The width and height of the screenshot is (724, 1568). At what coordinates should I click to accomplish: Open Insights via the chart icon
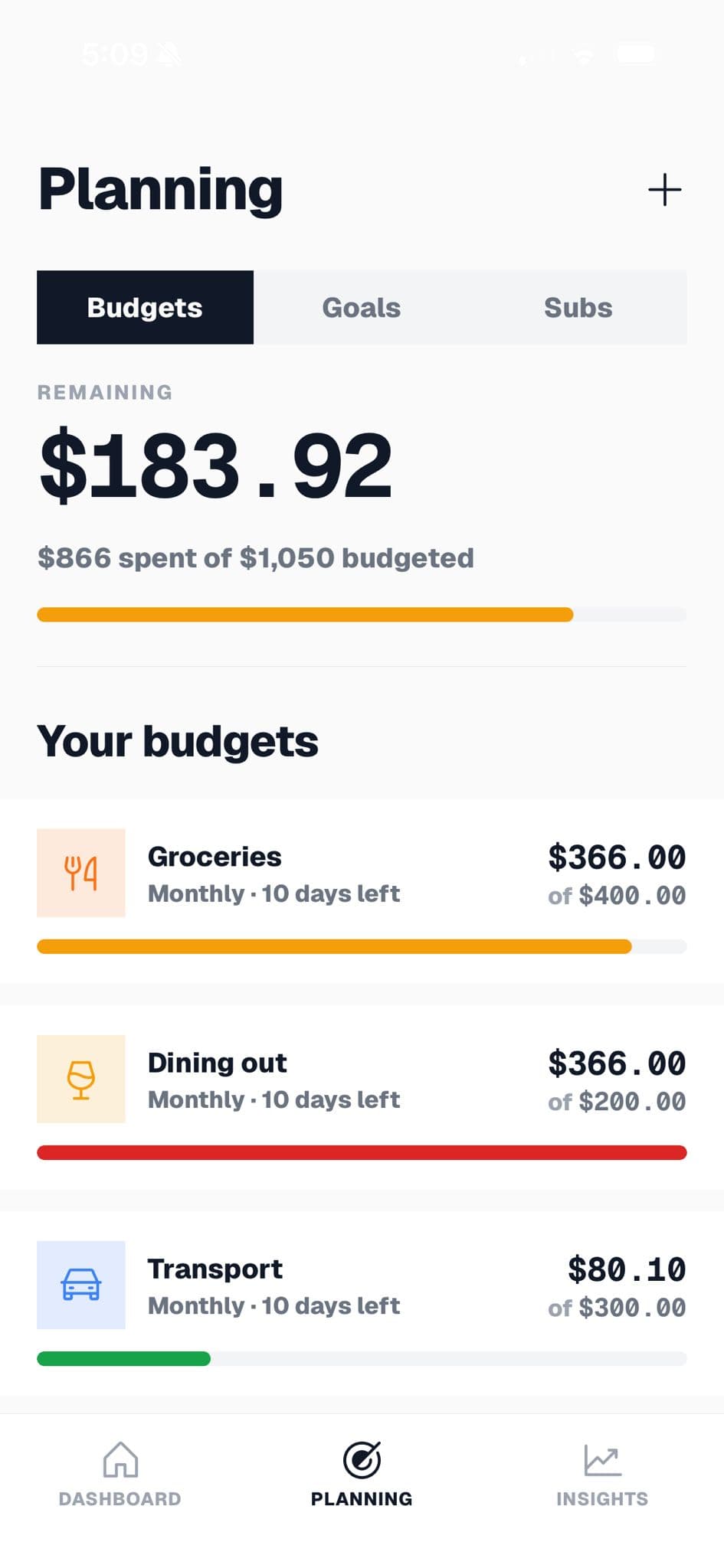pos(602,1460)
